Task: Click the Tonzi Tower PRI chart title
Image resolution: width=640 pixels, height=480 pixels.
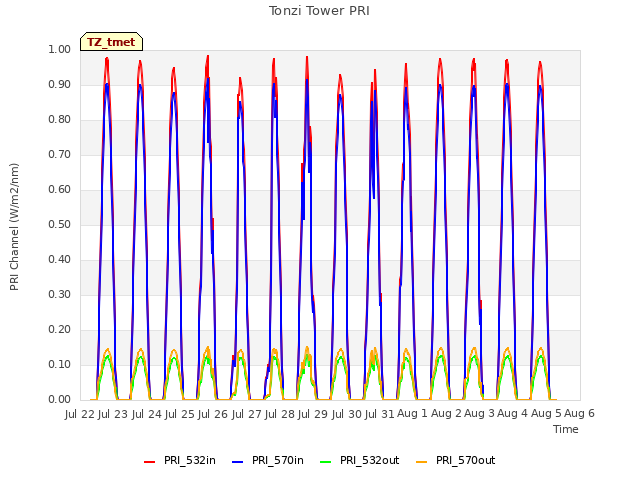Action: click(x=319, y=11)
